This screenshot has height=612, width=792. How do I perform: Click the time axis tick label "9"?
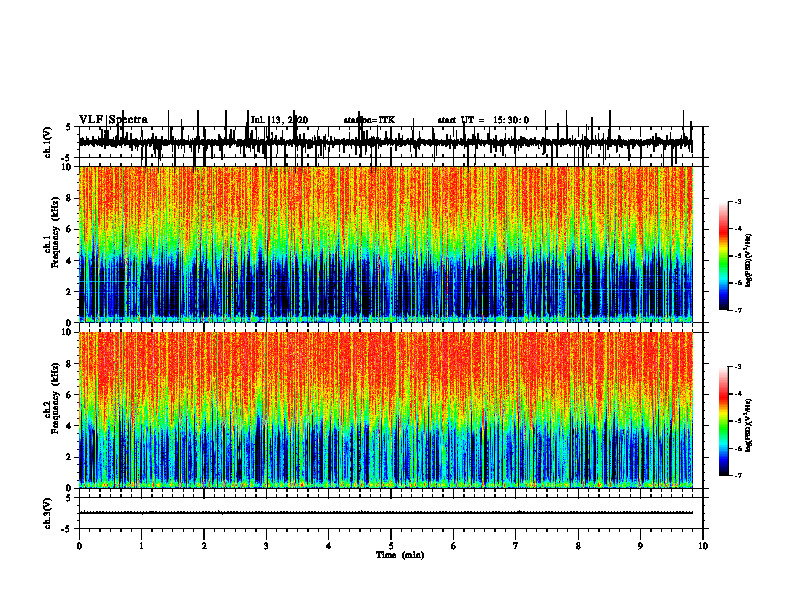(640, 546)
